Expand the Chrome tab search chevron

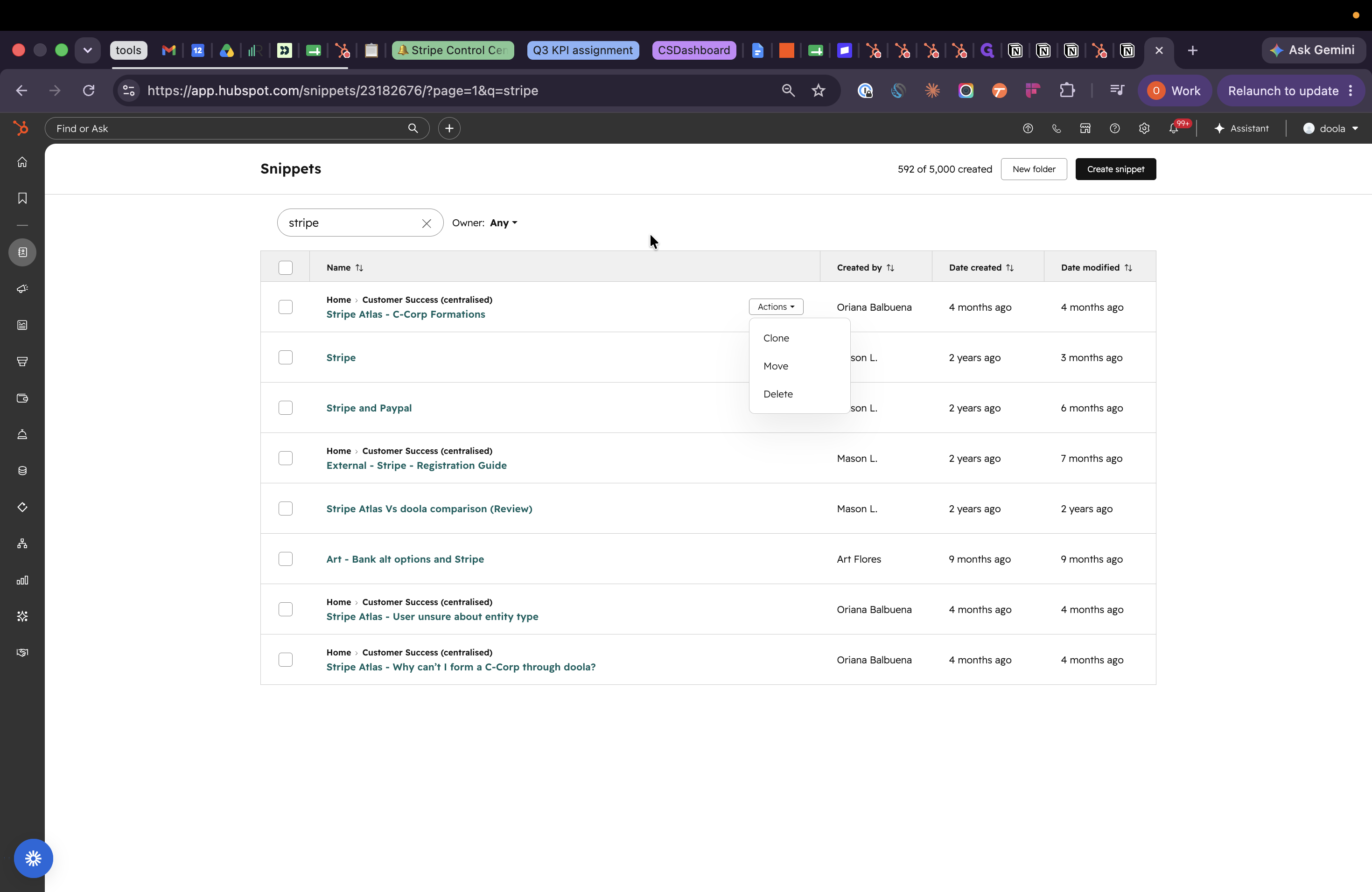(x=88, y=50)
